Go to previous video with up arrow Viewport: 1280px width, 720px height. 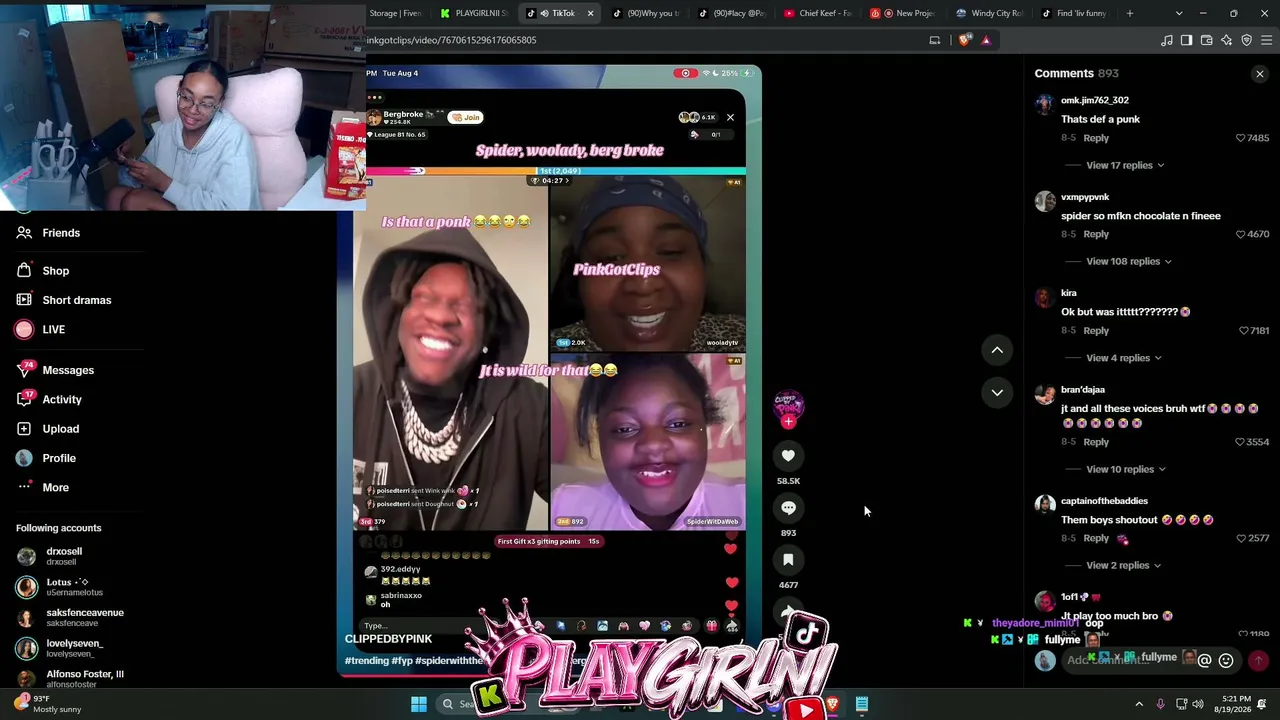(997, 350)
